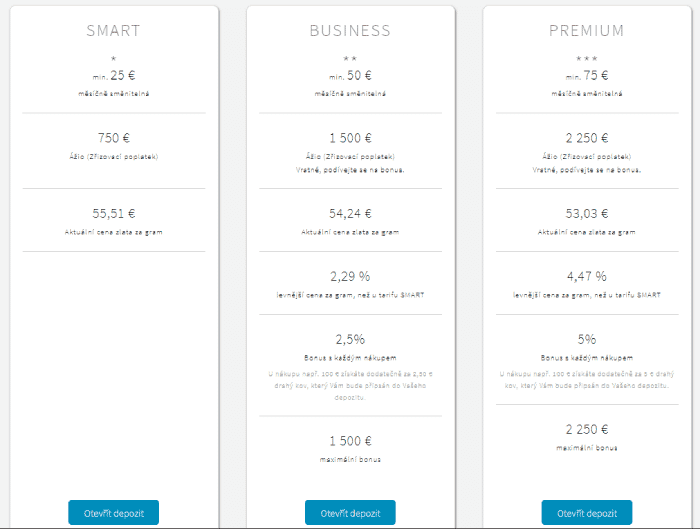Select the PREMIUM plan heading
Screen dimensions: 700x529
point(587,31)
